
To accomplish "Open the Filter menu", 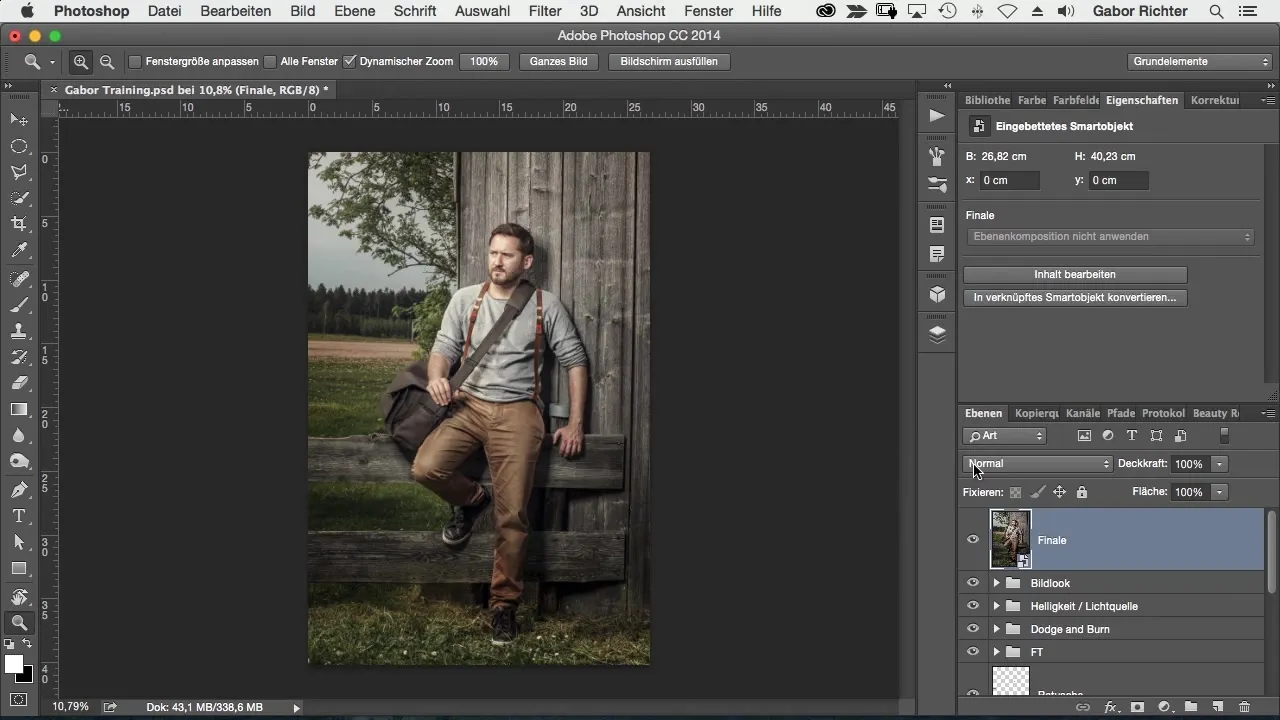I will pyautogui.click(x=545, y=11).
